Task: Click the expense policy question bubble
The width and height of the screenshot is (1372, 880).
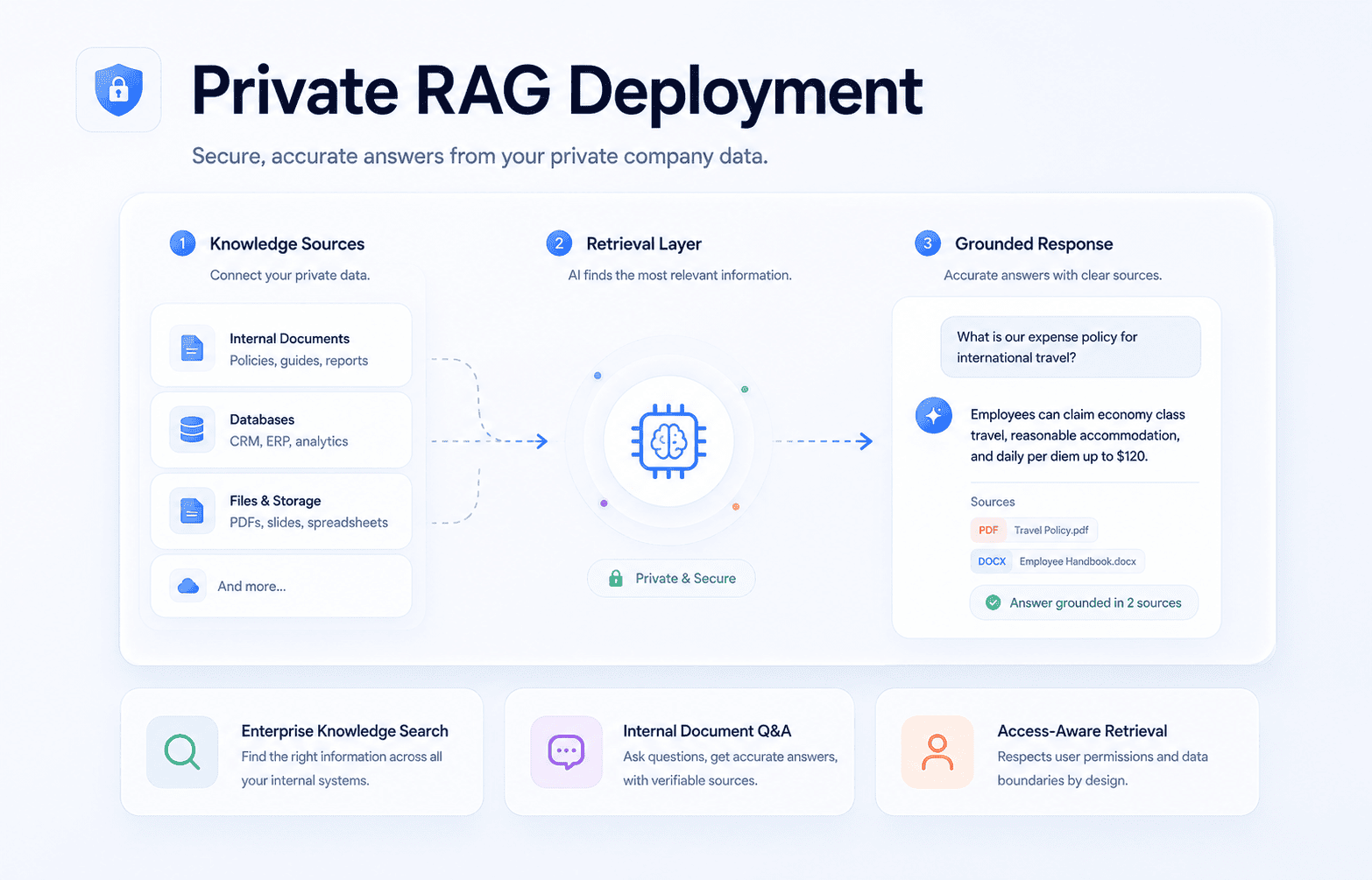Action: point(1071,347)
